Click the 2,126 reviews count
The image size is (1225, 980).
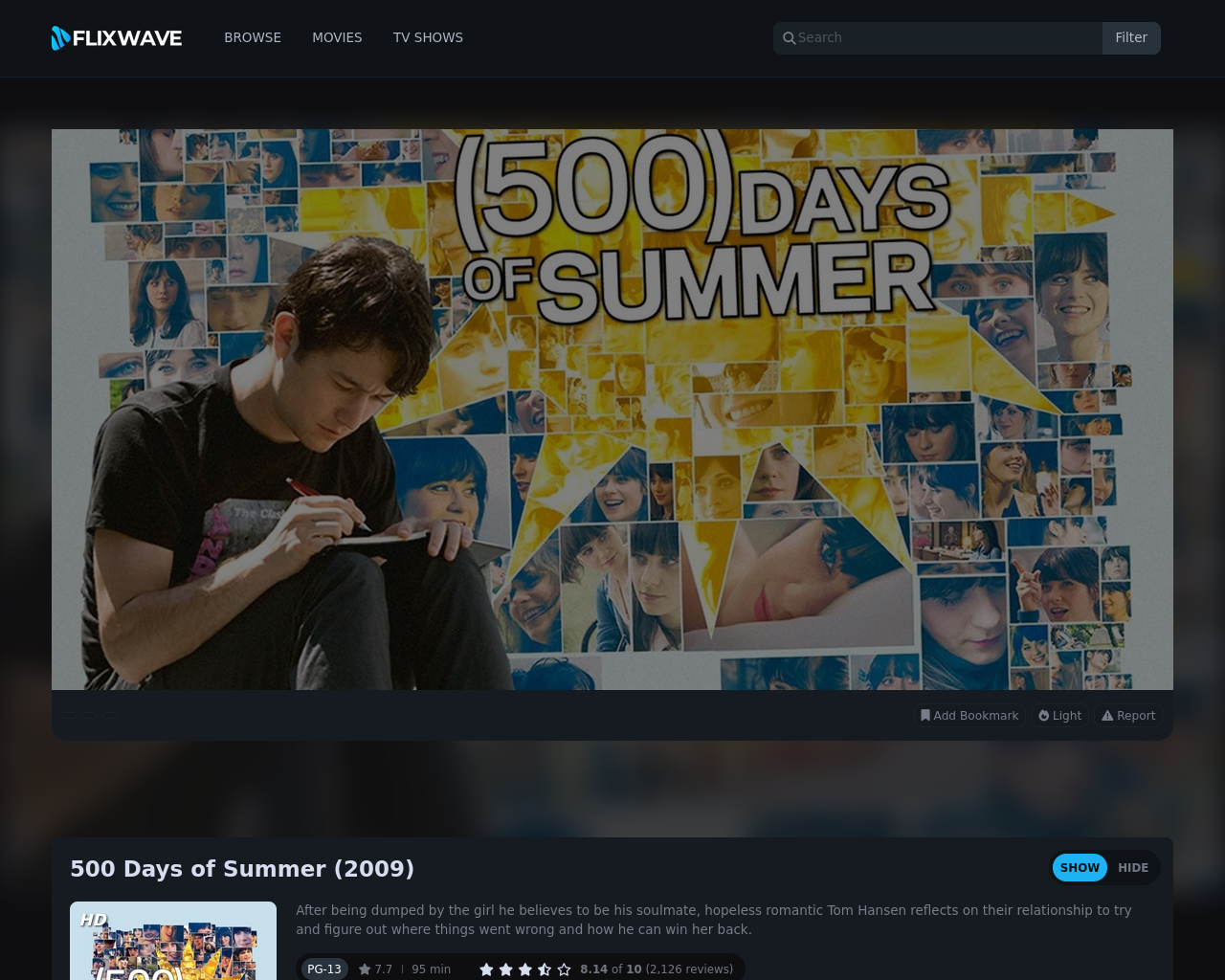click(689, 969)
